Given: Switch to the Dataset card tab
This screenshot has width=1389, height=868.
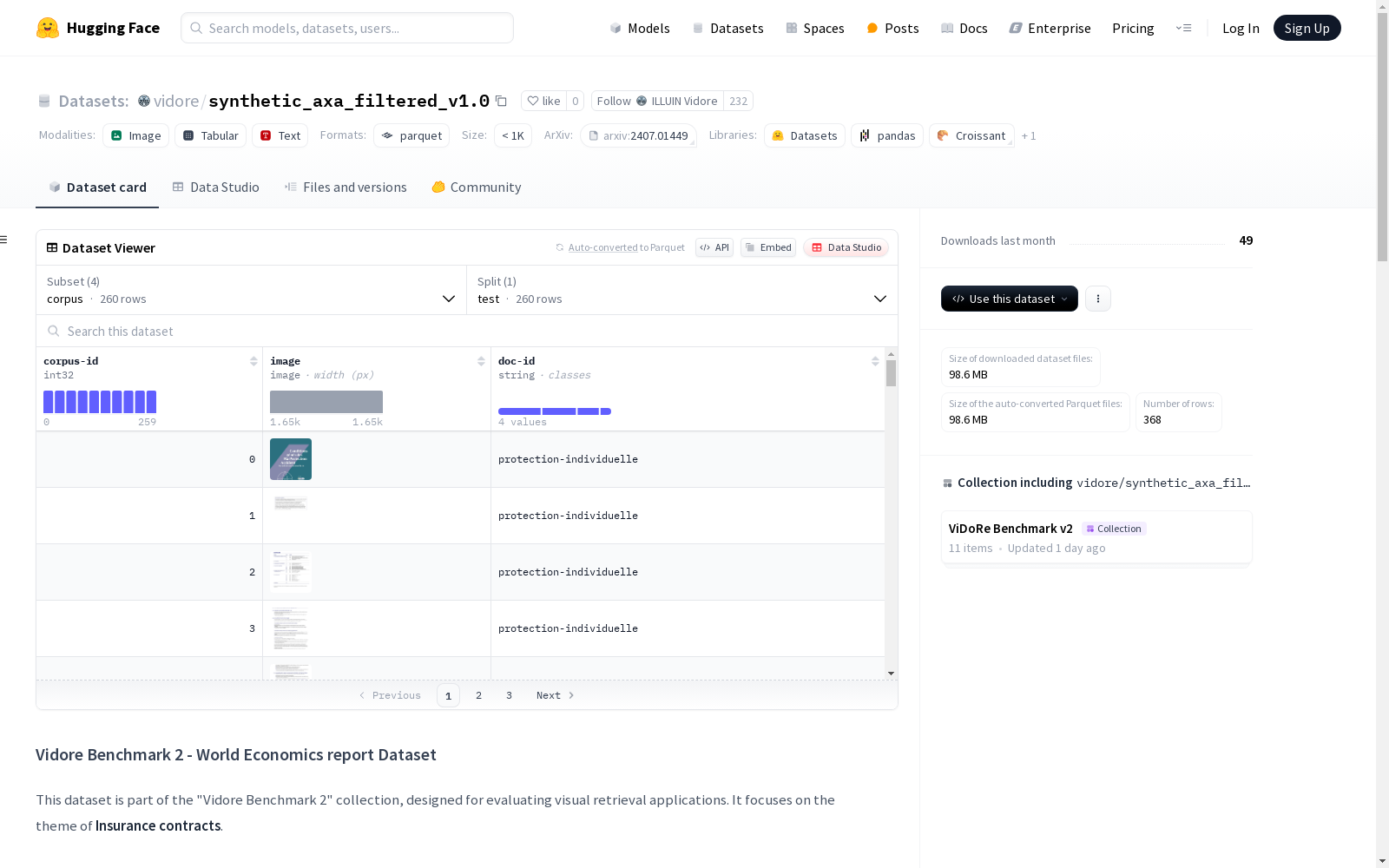Looking at the screenshot, I should (97, 187).
